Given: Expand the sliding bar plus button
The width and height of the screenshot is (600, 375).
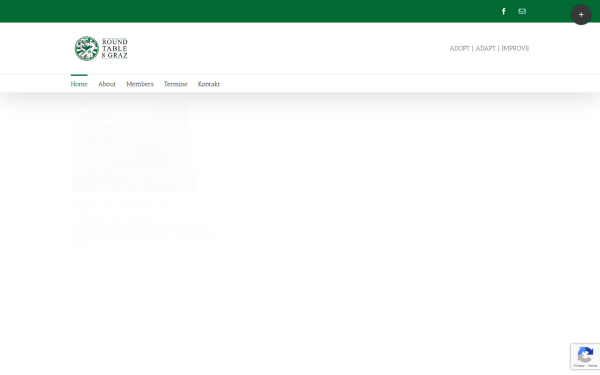Looking at the screenshot, I should coord(581,15).
